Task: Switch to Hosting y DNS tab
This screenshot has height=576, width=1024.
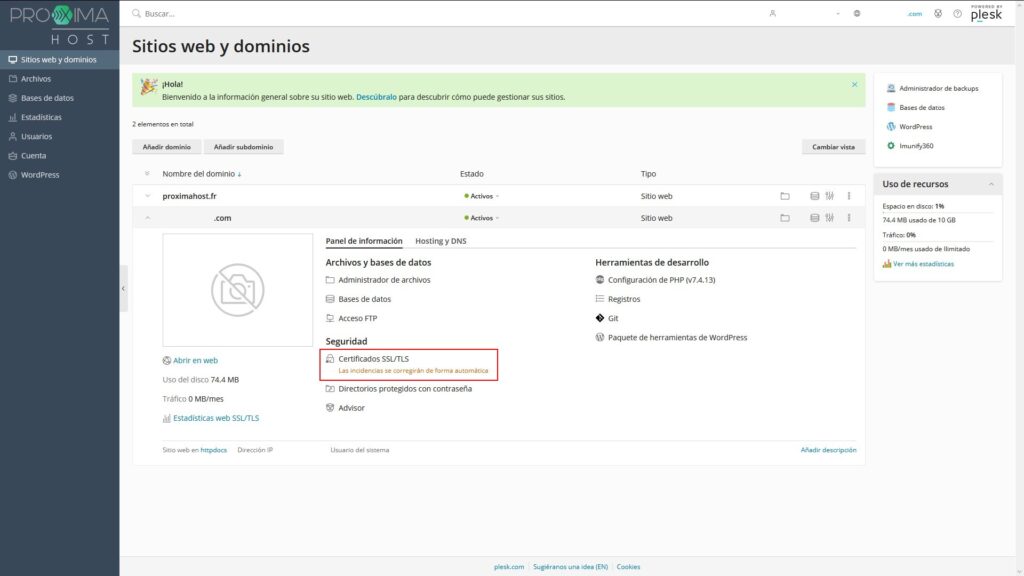Action: click(x=441, y=241)
